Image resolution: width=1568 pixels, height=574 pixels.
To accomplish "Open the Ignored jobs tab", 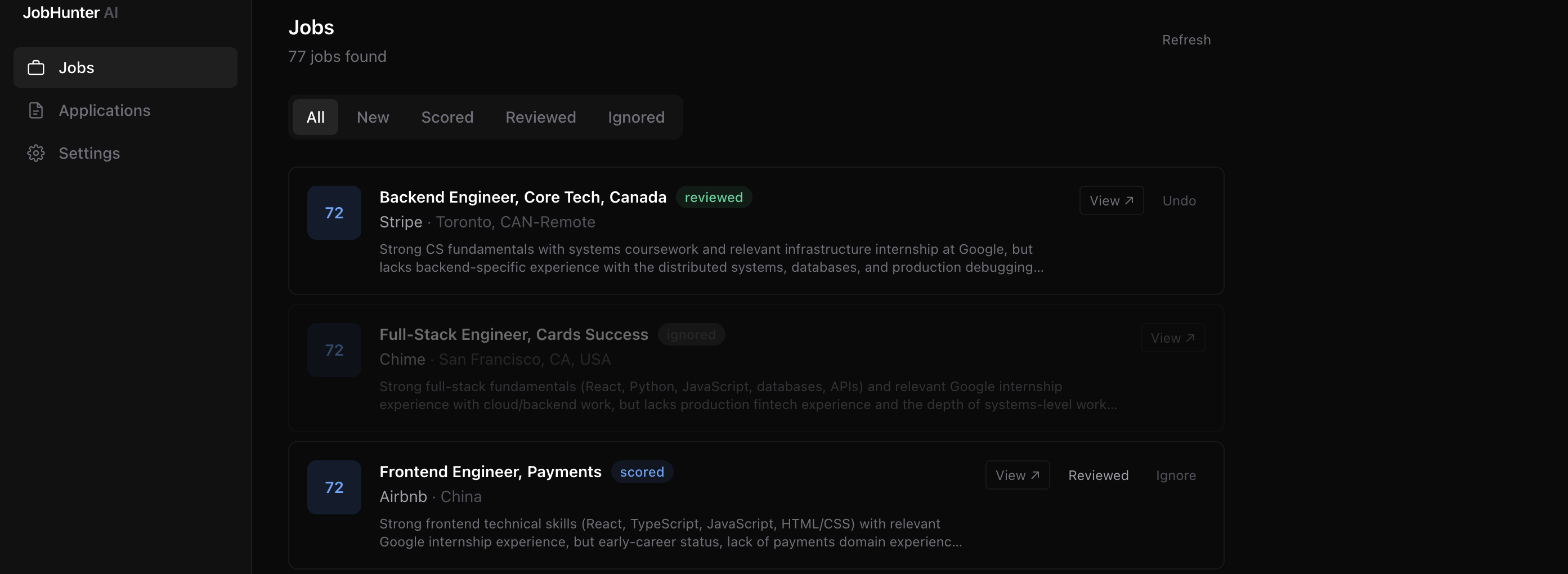I will (635, 117).
